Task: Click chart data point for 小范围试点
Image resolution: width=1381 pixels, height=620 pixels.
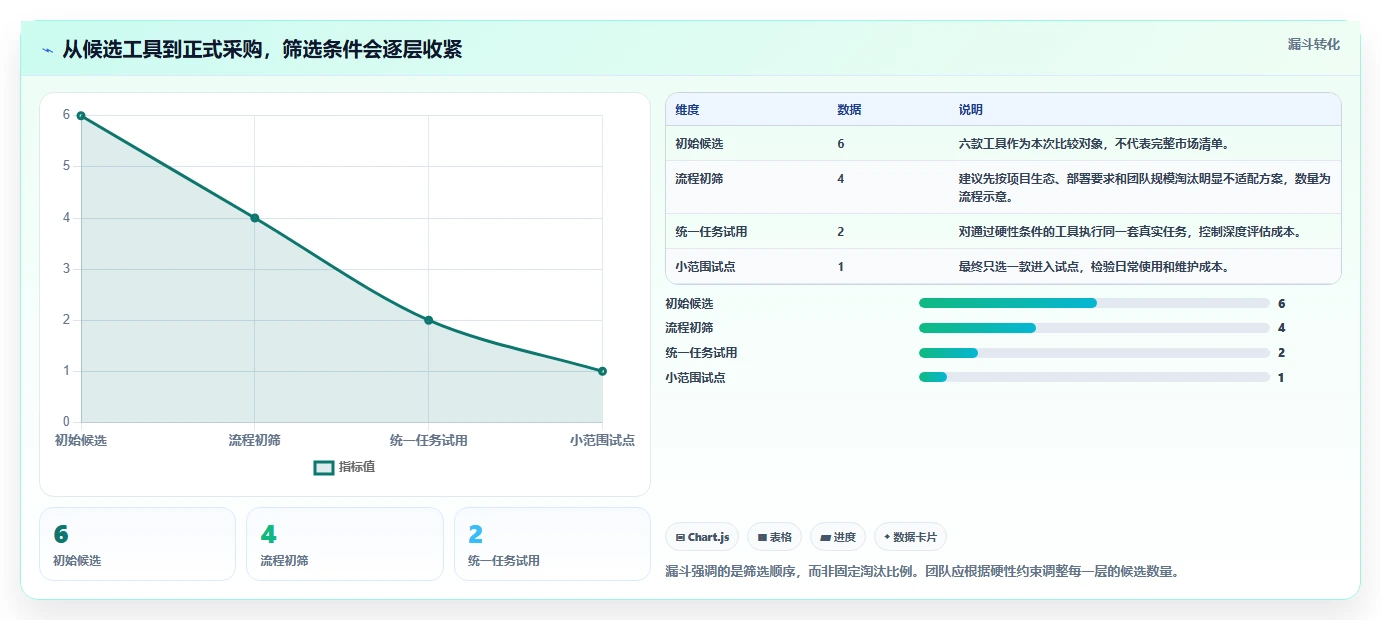Action: point(602,371)
